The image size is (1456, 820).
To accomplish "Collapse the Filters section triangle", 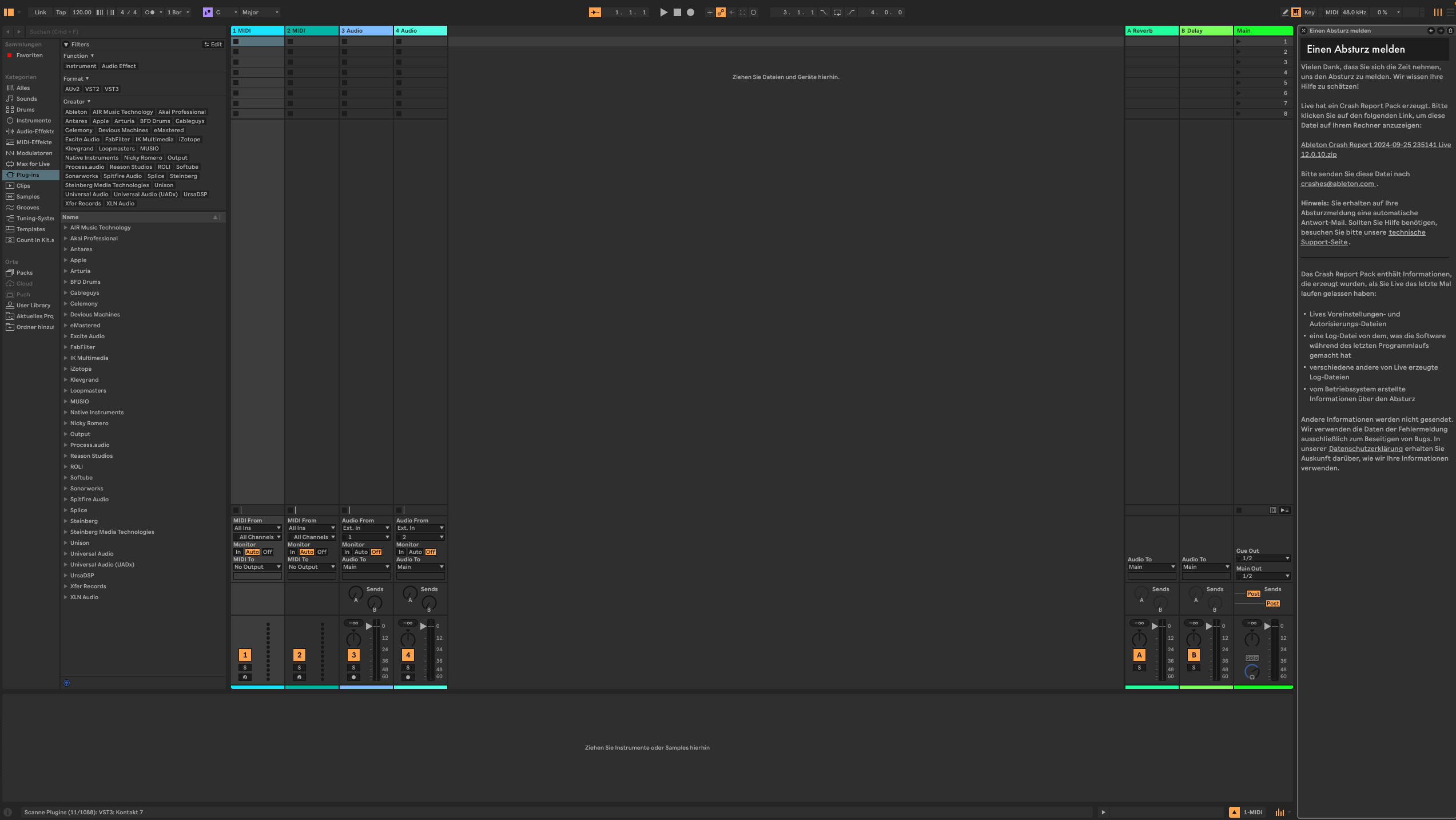I will tap(66, 44).
